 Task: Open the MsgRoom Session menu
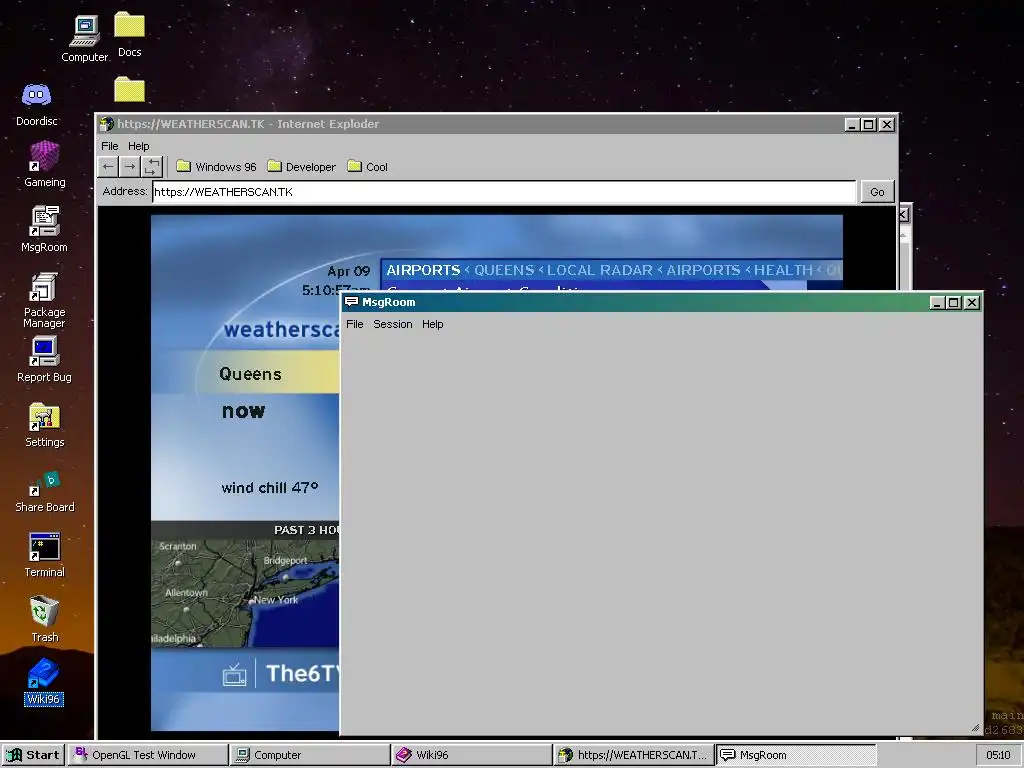(392, 324)
